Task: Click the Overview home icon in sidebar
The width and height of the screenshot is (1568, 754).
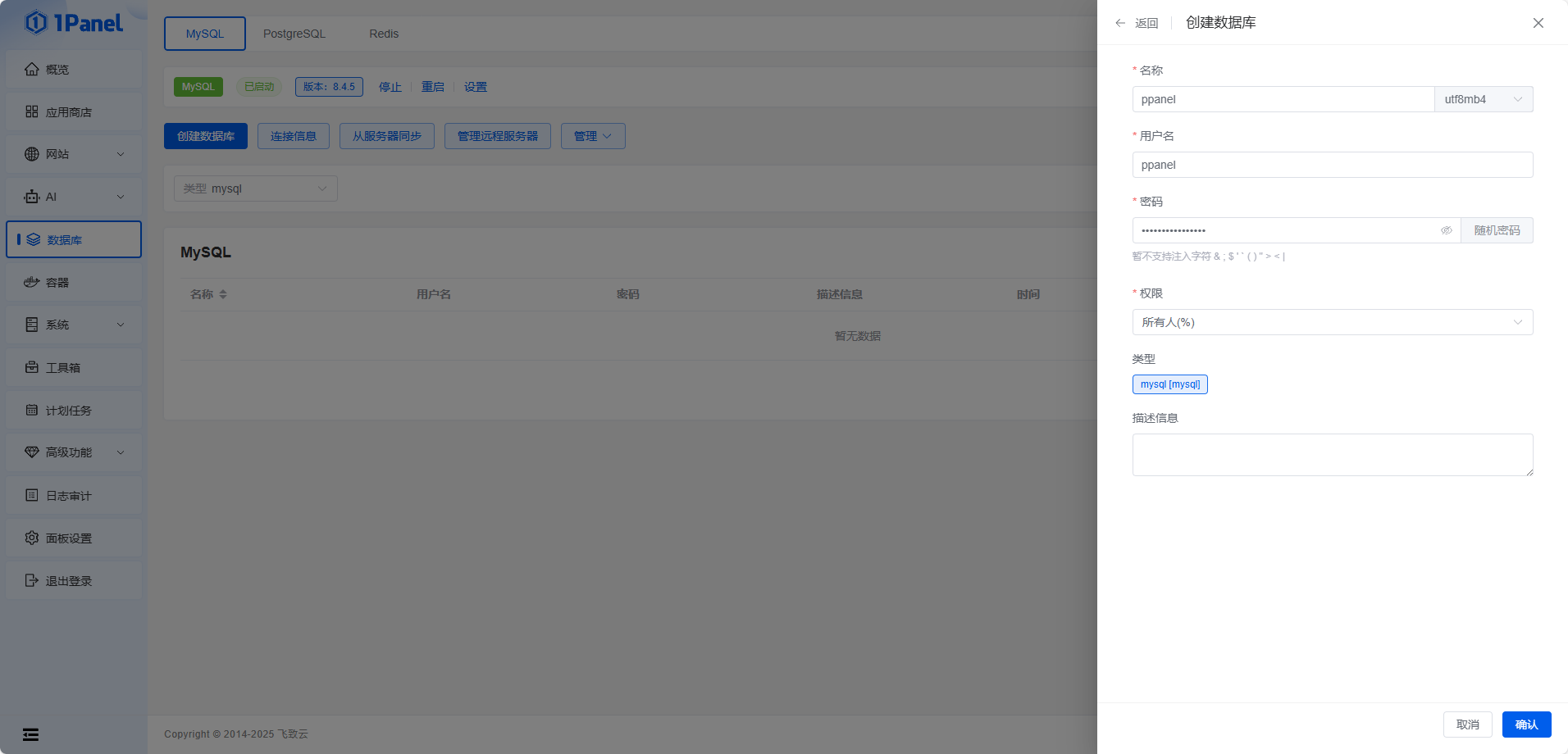Action: [x=32, y=70]
